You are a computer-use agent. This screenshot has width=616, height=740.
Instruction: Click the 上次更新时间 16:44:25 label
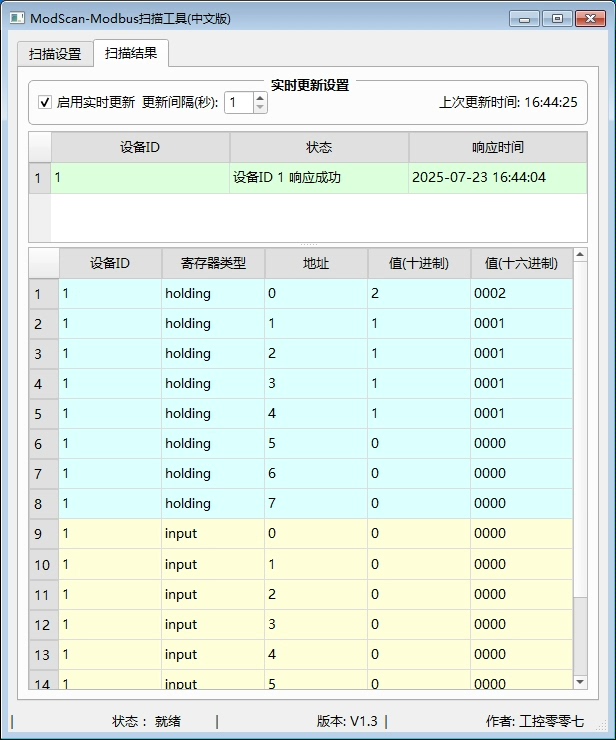(x=508, y=102)
